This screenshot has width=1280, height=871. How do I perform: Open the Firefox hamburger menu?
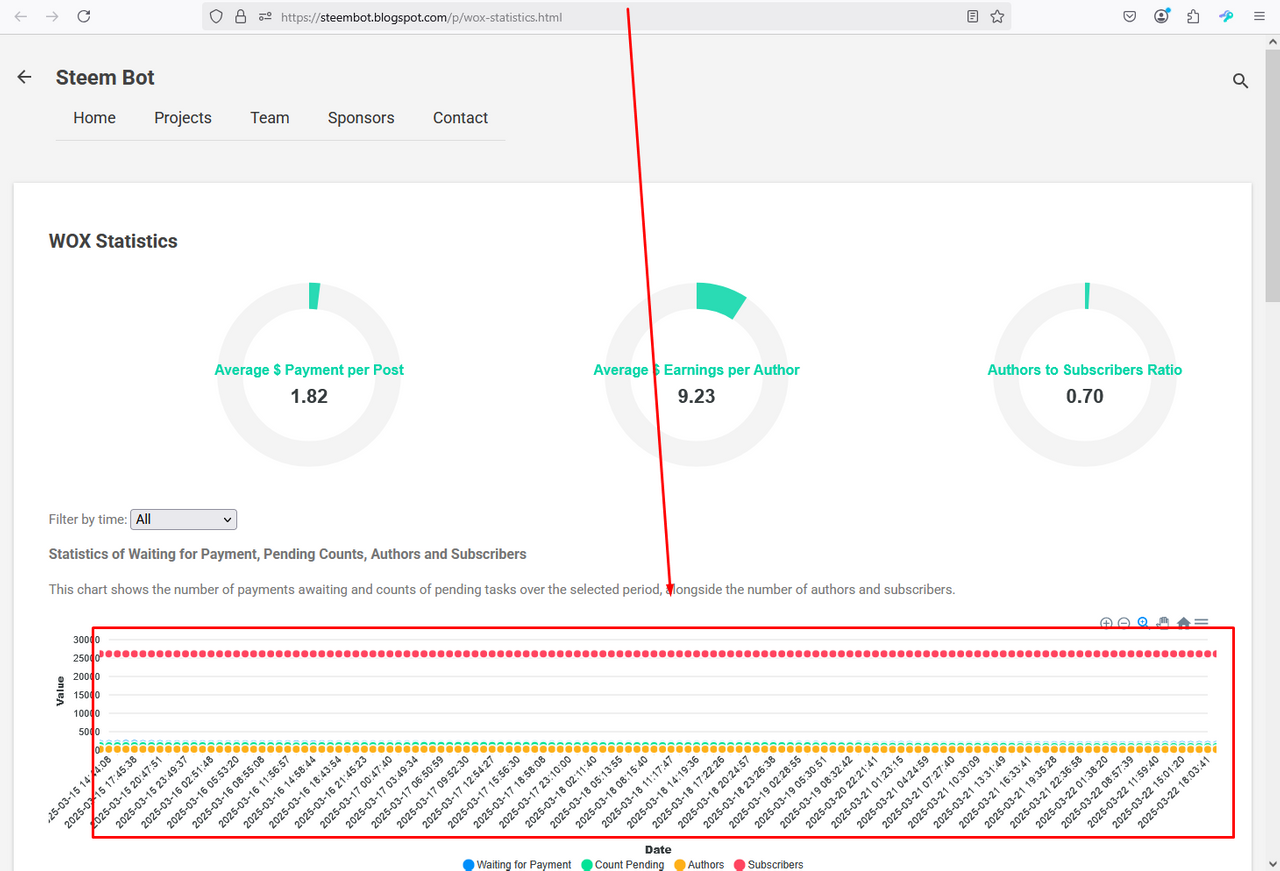pos(1258,17)
